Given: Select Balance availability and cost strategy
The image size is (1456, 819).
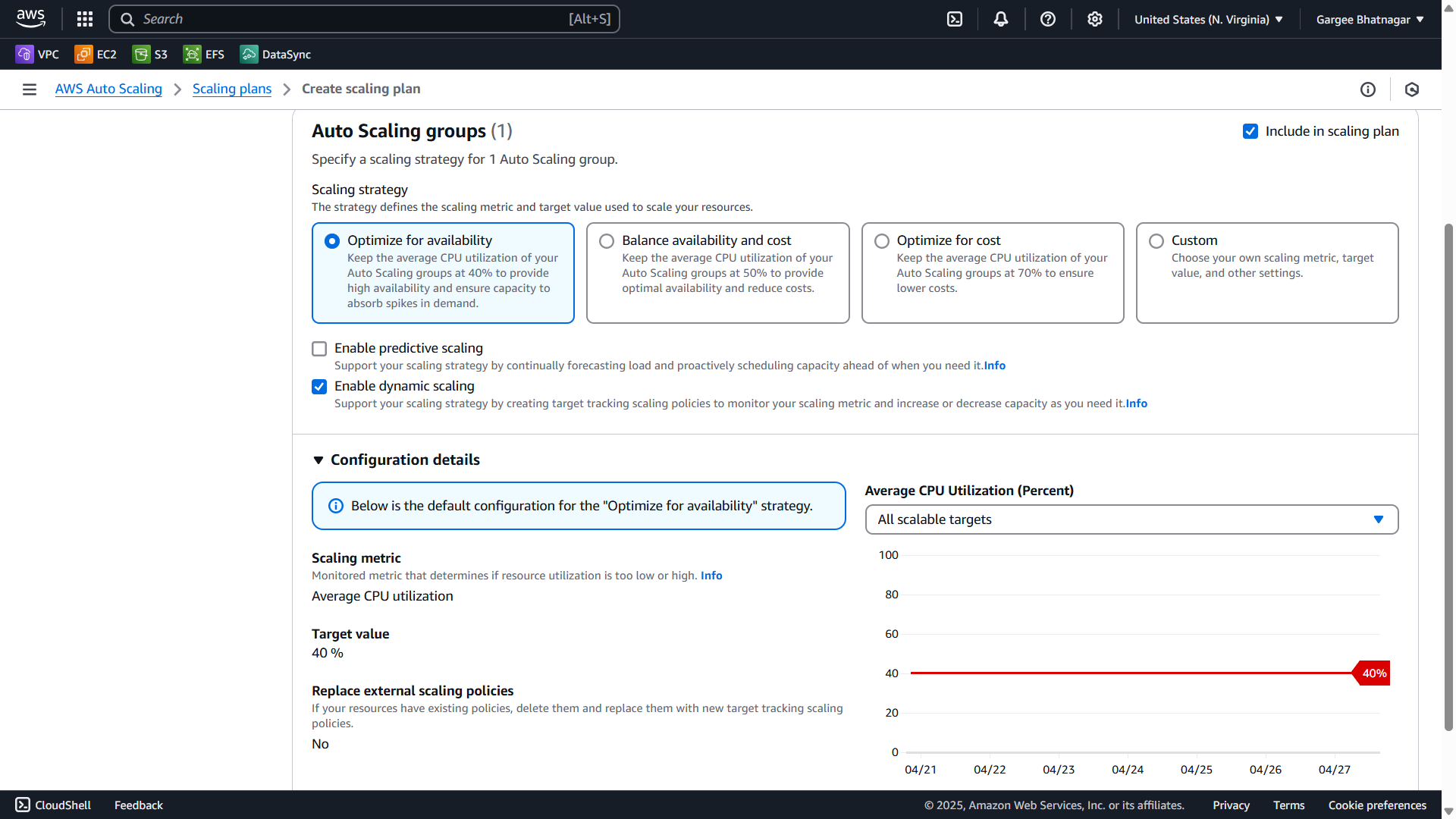Looking at the screenshot, I should pos(607,241).
